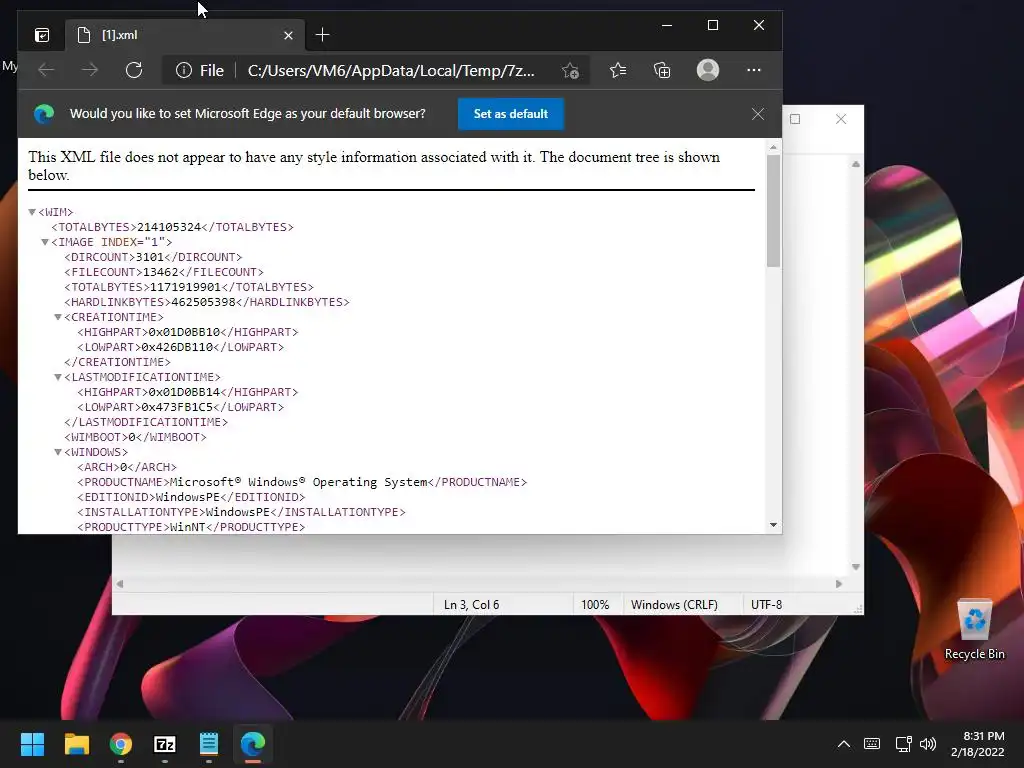Click Notepad's 100% zoom status
1024x768 pixels.
click(595, 605)
